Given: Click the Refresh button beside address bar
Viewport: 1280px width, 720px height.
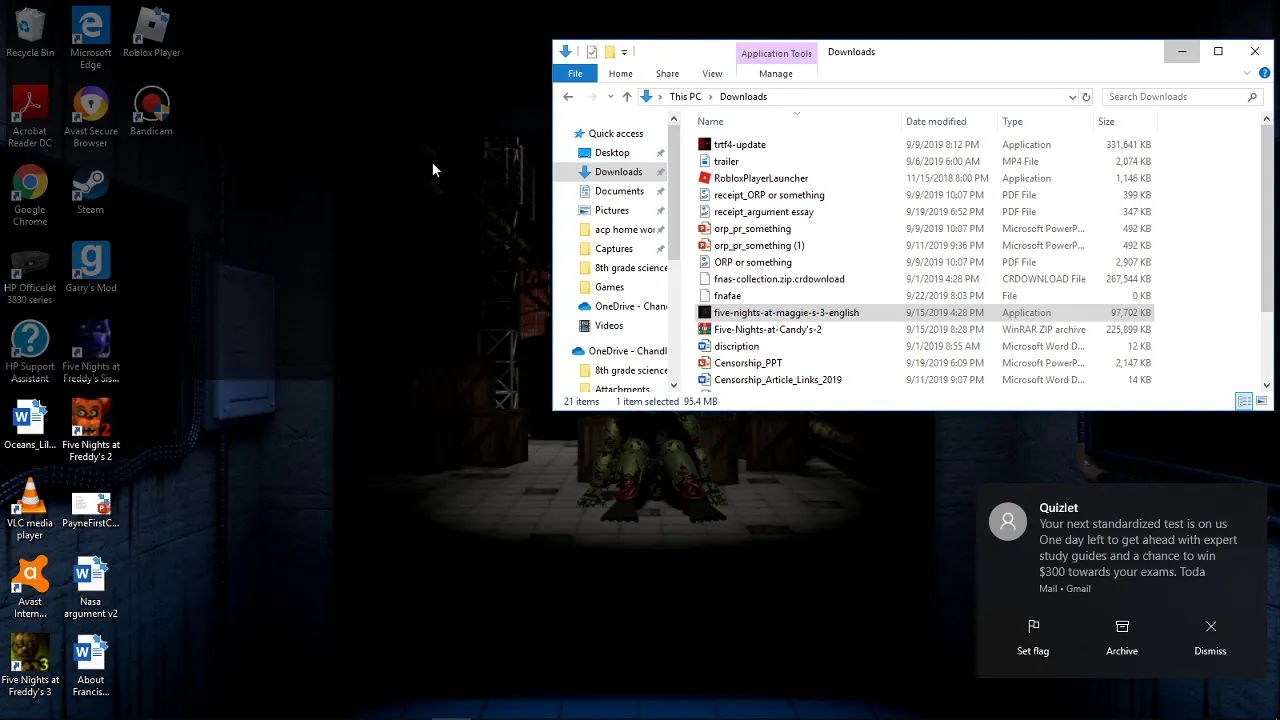Looking at the screenshot, I should pyautogui.click(x=1086, y=97).
